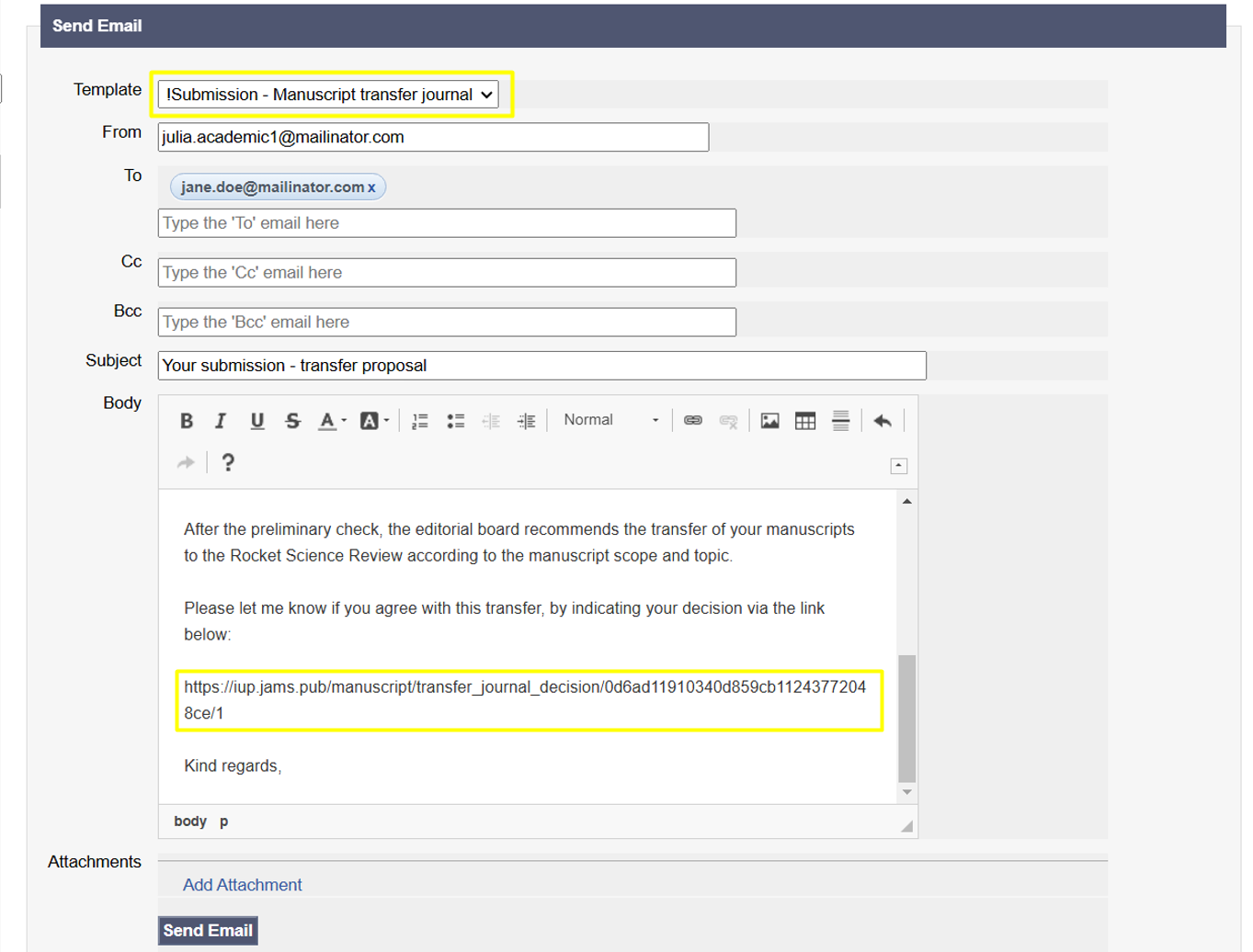This screenshot has height=952, width=1253.
Task: Open the editor help question mark
Action: [x=228, y=462]
